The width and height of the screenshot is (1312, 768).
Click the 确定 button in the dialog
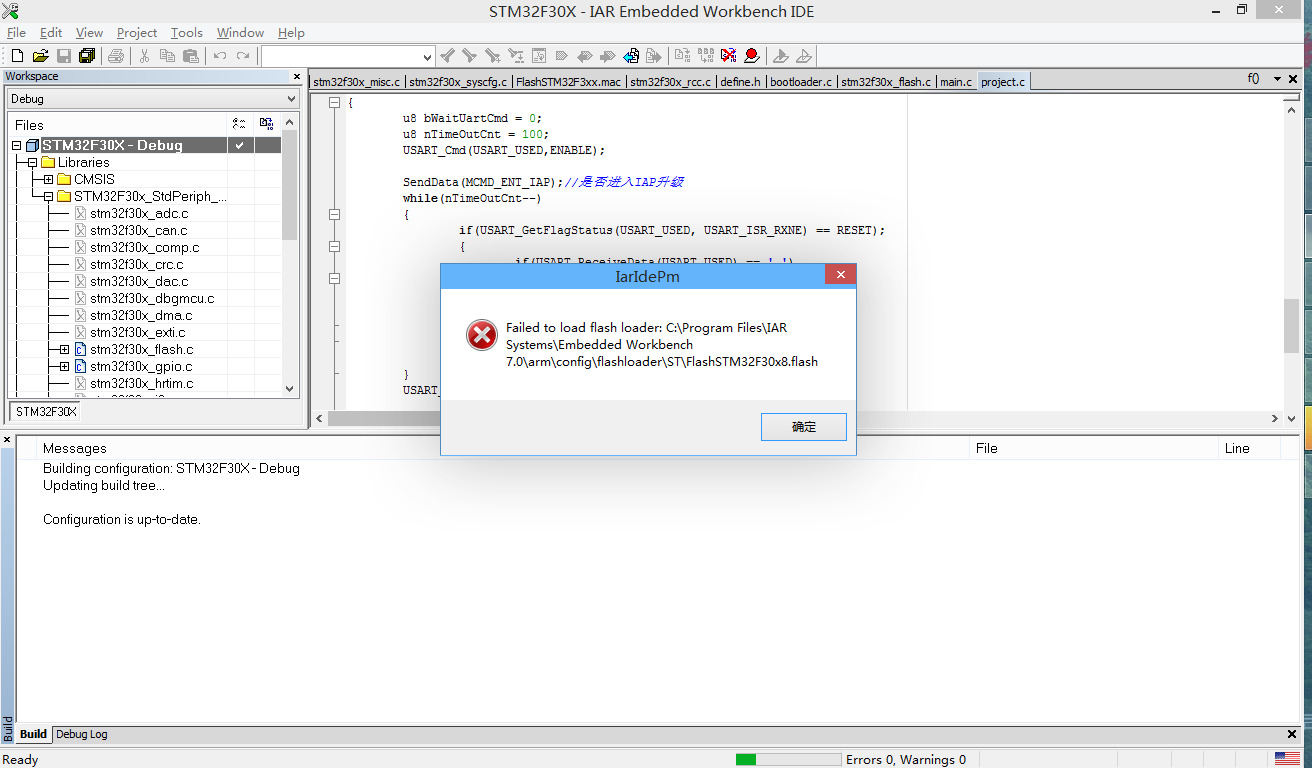point(804,427)
